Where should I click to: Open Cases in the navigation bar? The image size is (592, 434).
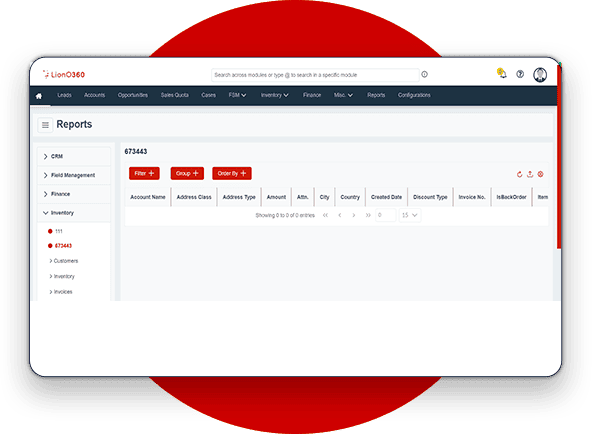pyautogui.click(x=208, y=95)
